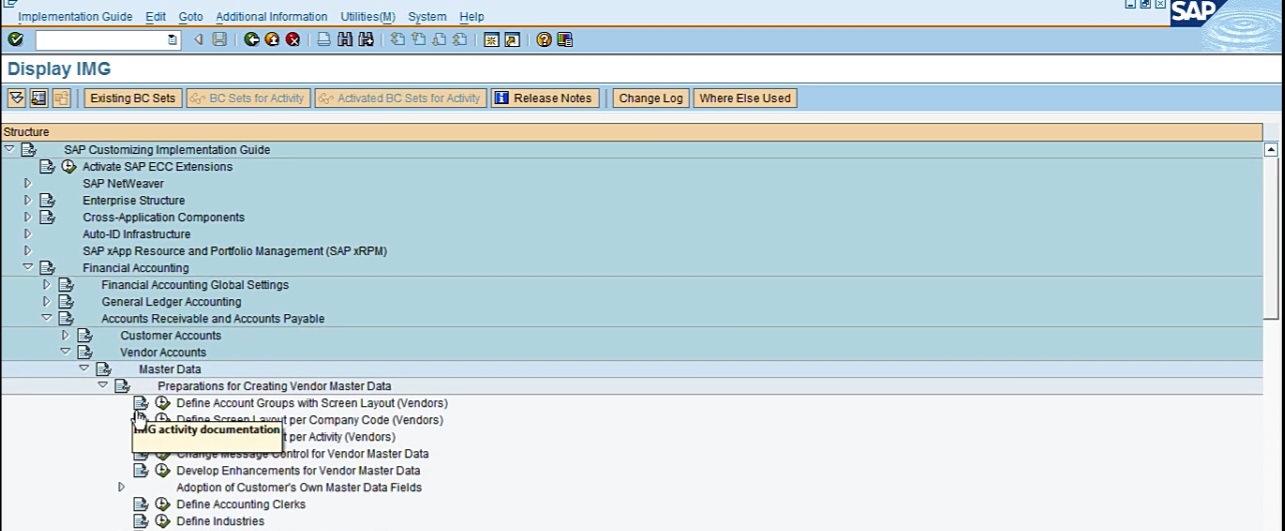Image resolution: width=1285 pixels, height=531 pixels.
Task: Click the yellow Exit icon
Action: [272, 40]
